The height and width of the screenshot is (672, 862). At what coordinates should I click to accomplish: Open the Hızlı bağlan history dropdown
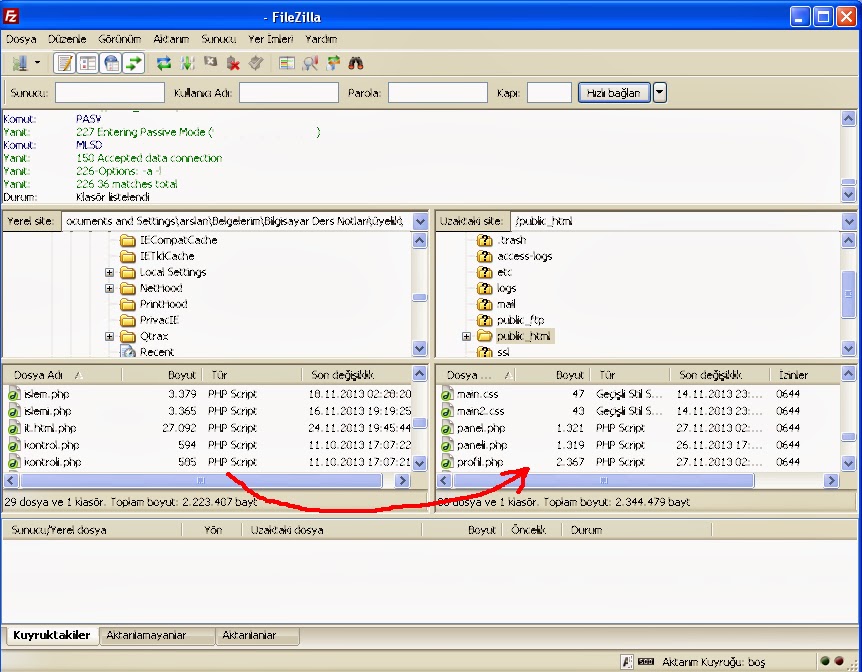coord(659,92)
